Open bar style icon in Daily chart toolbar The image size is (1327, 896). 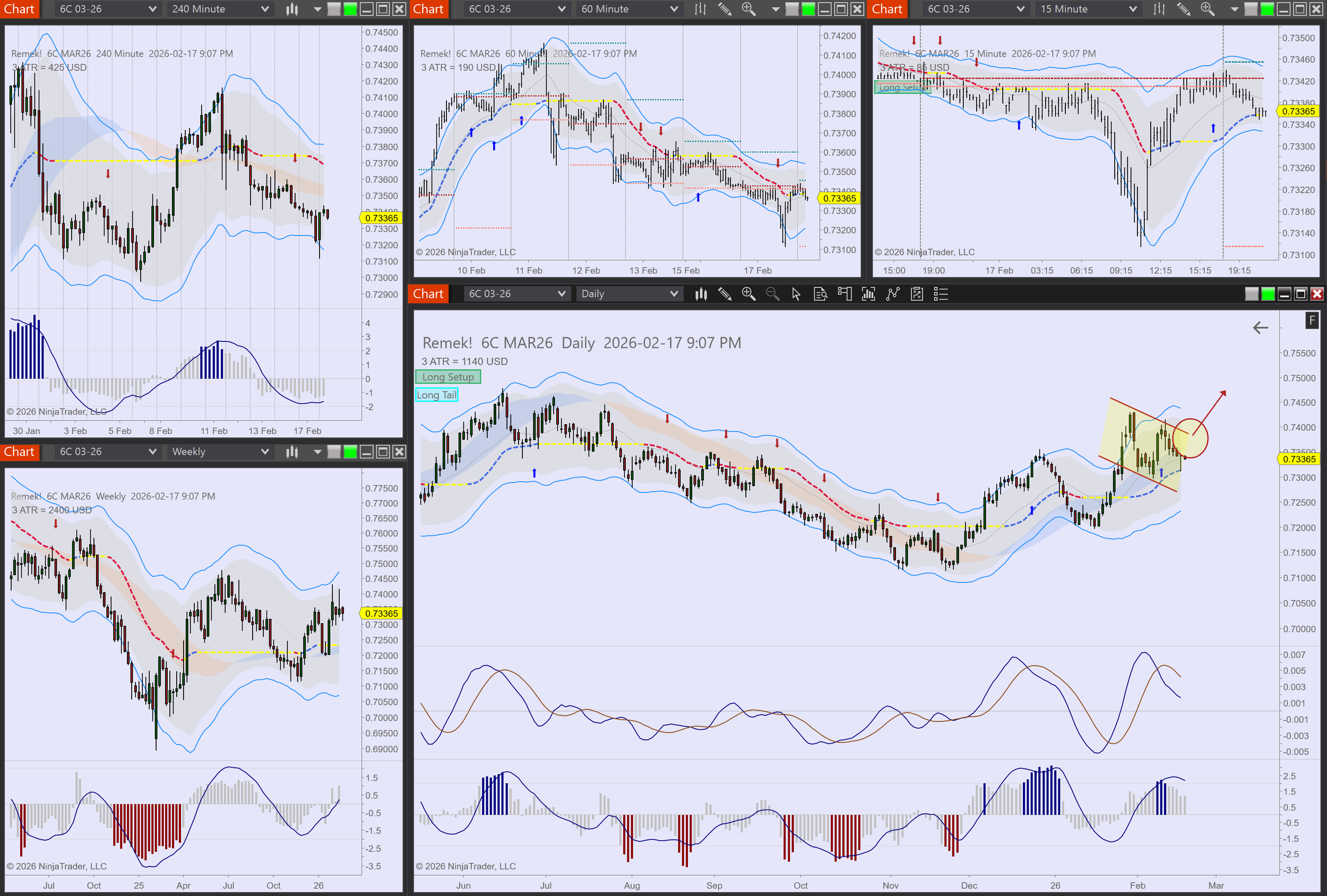tap(701, 294)
